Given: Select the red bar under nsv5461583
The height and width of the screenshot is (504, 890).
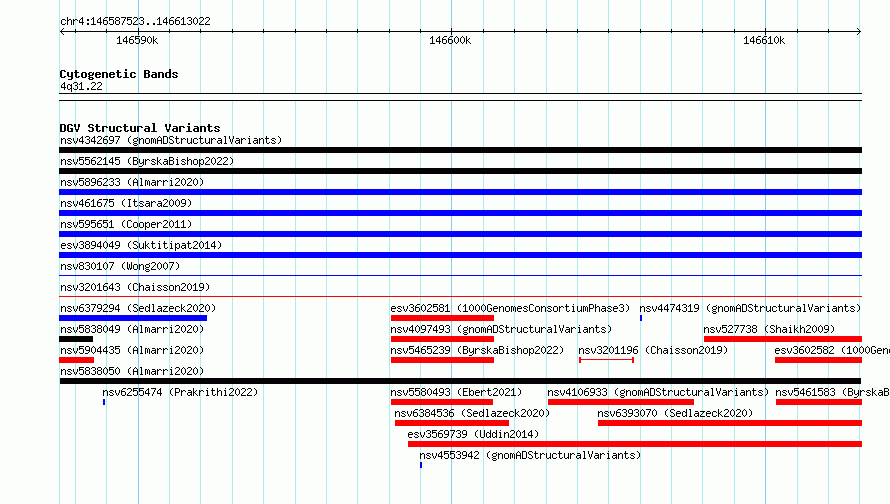Looking at the screenshot, I should tap(818, 402).
